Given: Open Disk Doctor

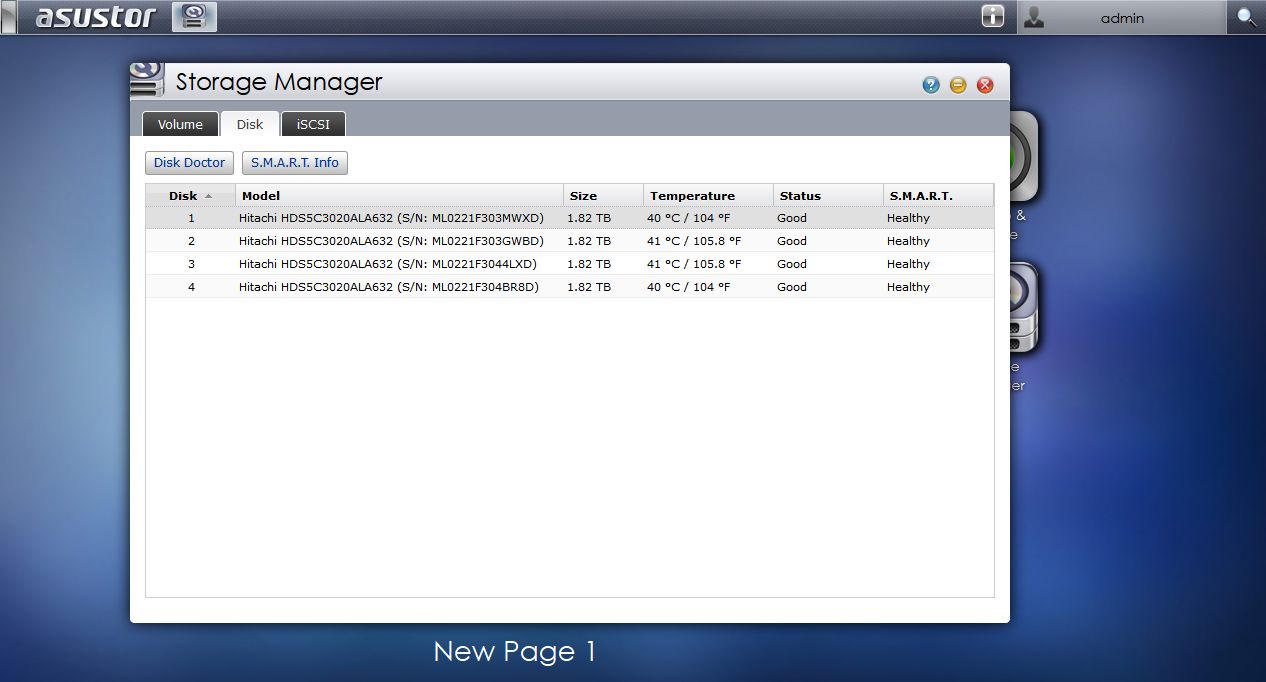Looking at the screenshot, I should click(x=189, y=162).
